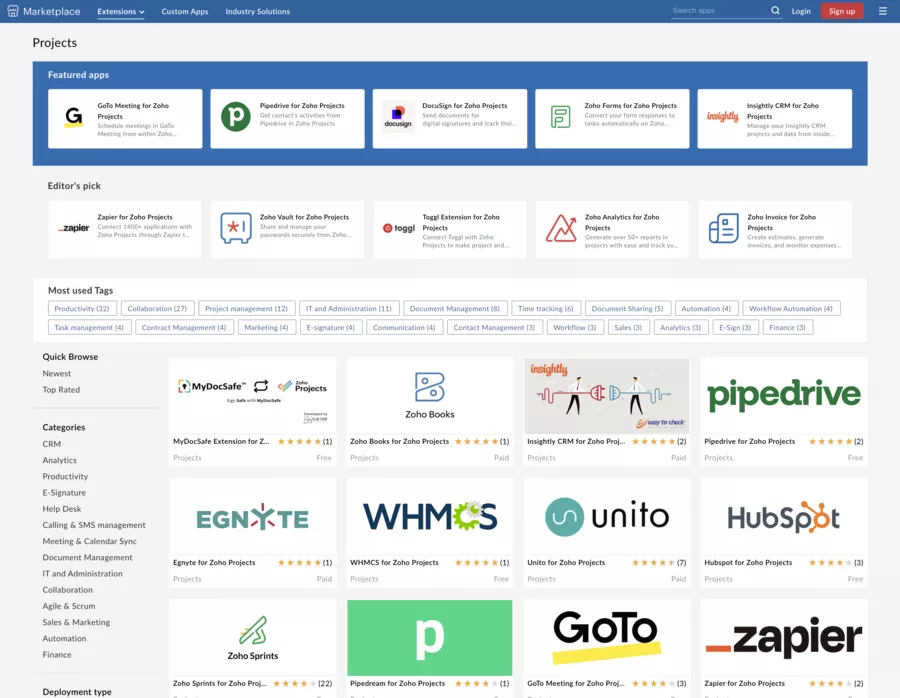Click the Login link
Image resolution: width=900 pixels, height=698 pixels.
click(801, 11)
